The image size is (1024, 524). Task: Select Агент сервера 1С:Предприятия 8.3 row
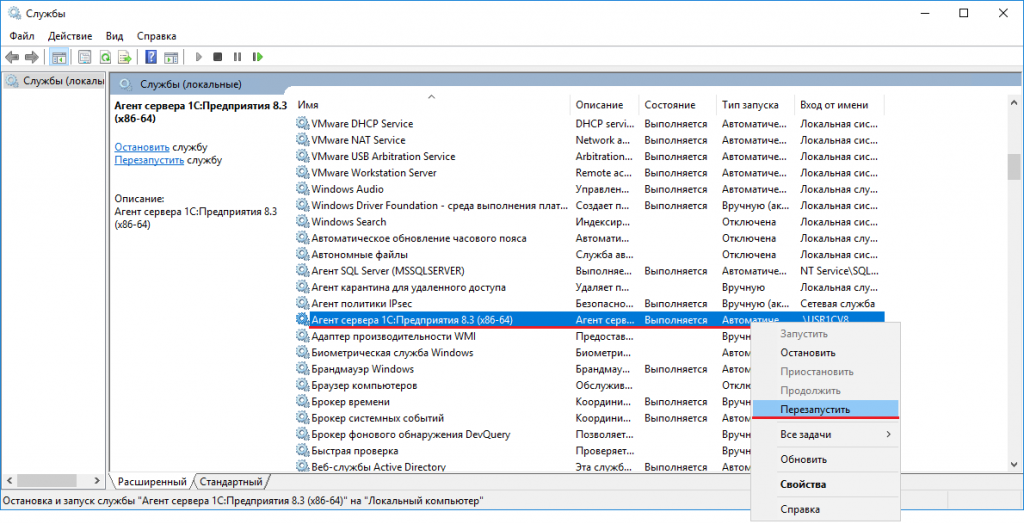590,320
